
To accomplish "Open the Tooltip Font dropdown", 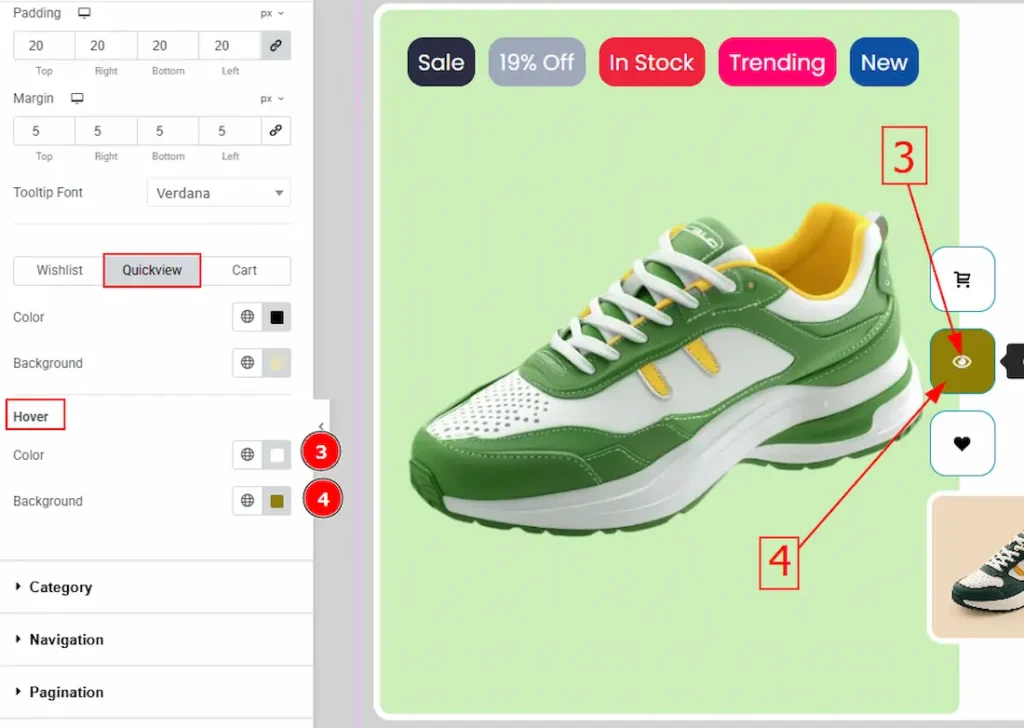I will tap(218, 193).
